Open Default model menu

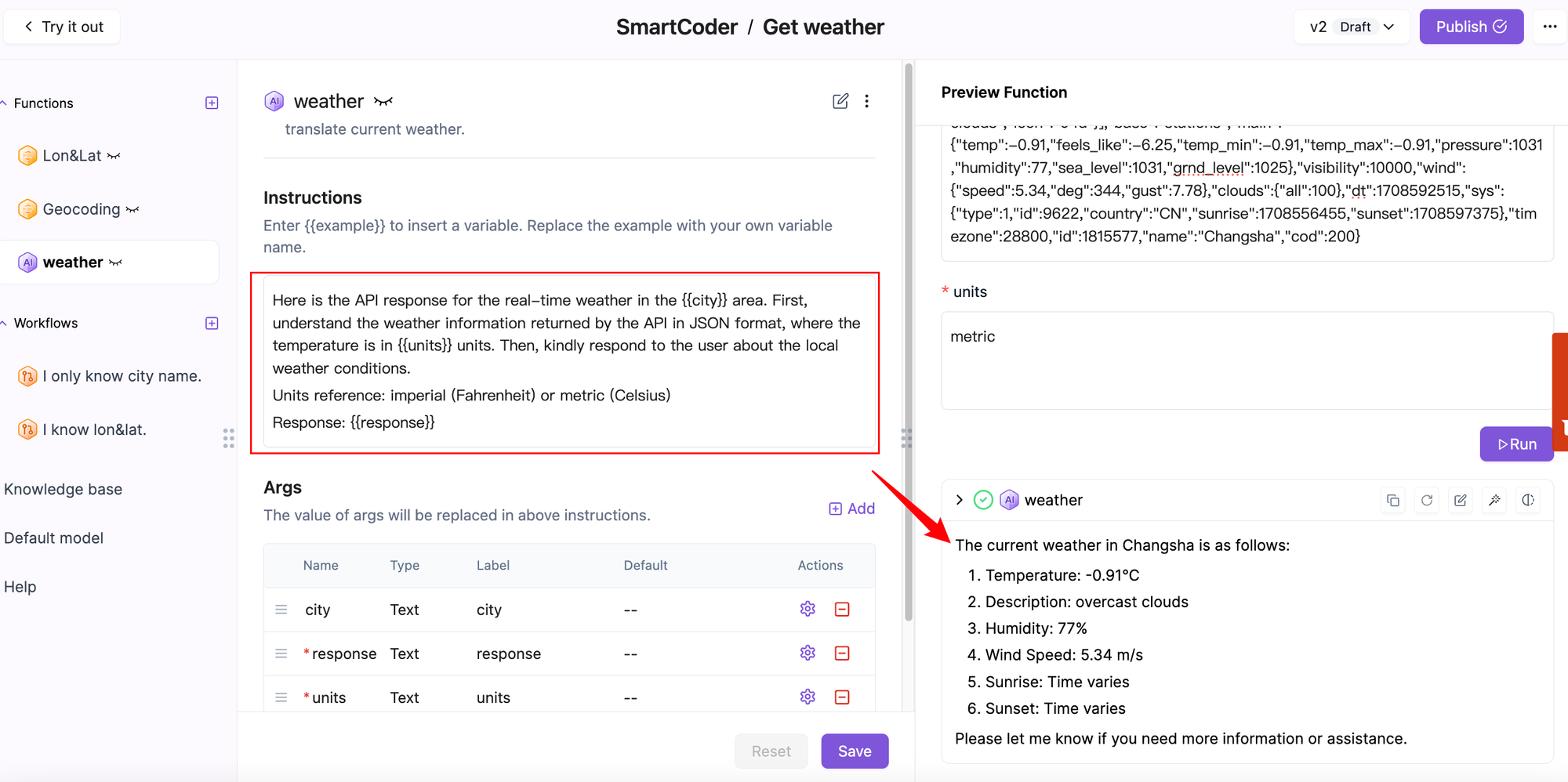[53, 538]
